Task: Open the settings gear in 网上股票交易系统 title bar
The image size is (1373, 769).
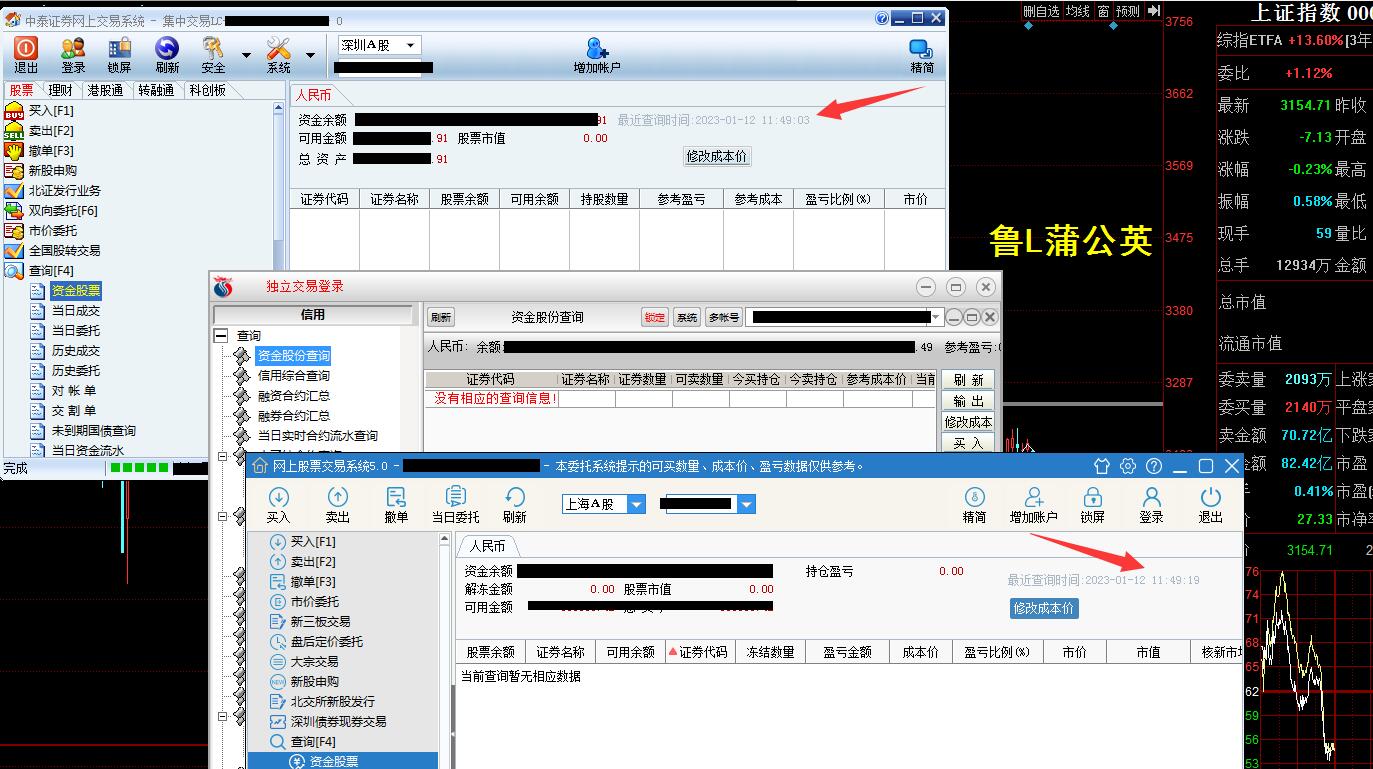Action: click(1128, 466)
